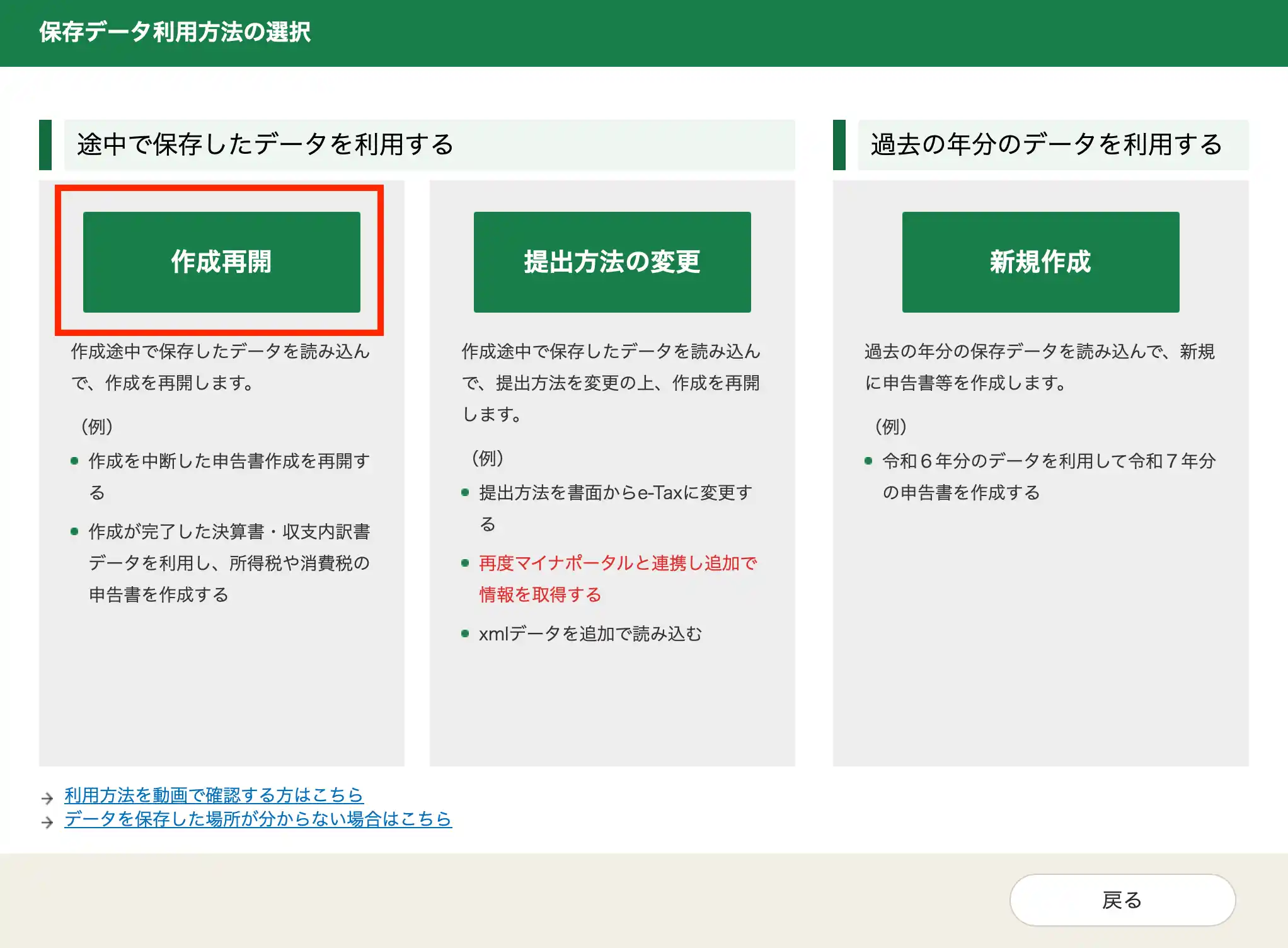Open the データを保存した場所が分からない場合はこちら link

[x=258, y=819]
